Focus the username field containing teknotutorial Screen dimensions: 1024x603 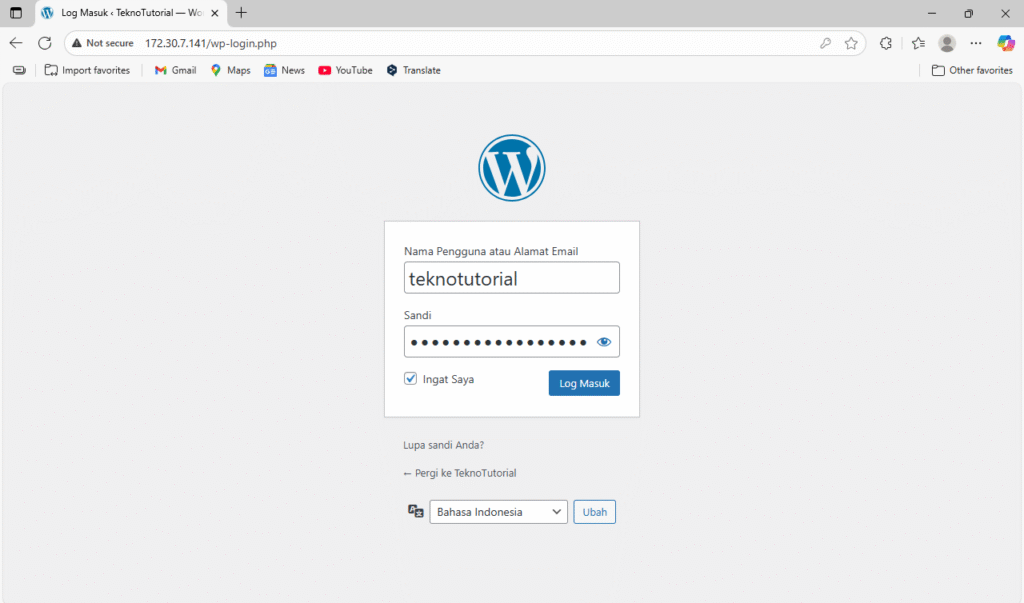tap(511, 278)
